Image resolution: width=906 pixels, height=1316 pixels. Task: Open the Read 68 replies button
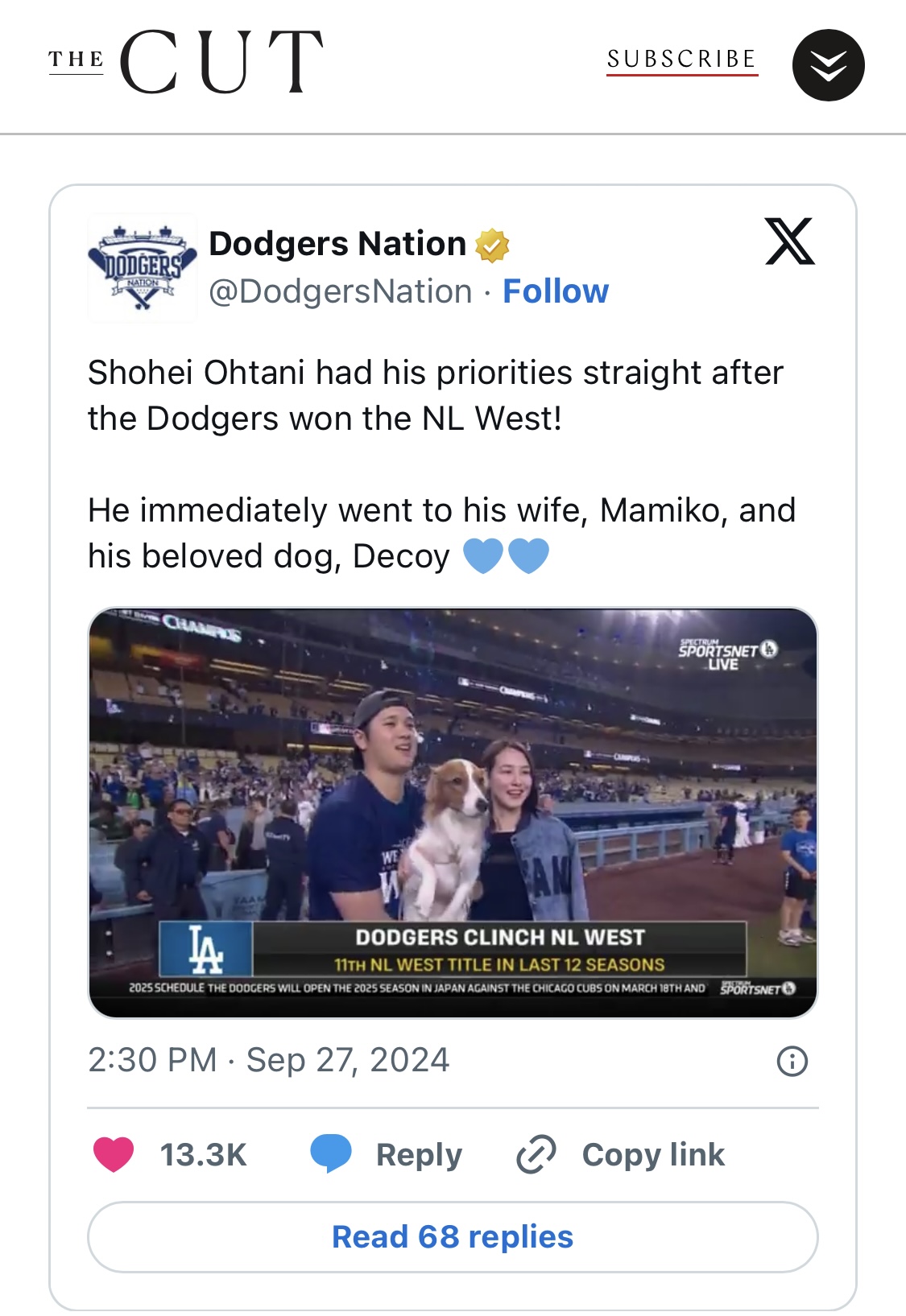point(453,1237)
